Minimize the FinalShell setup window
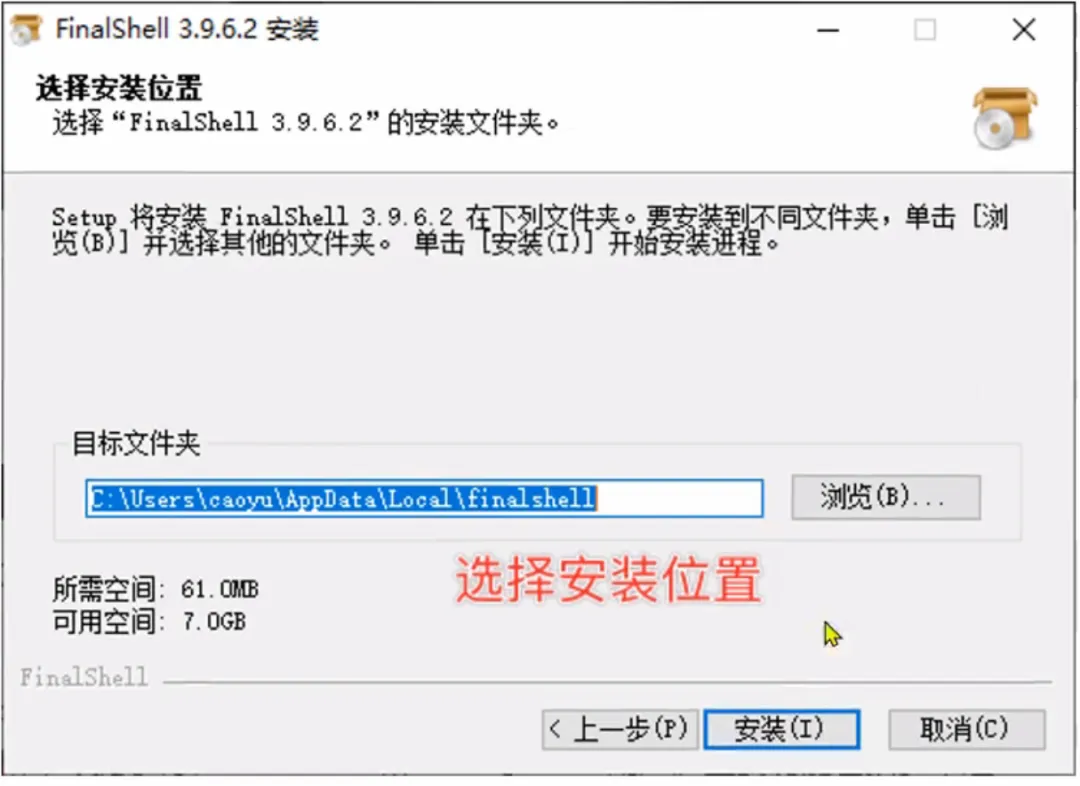This screenshot has width=1080, height=786. 828,30
